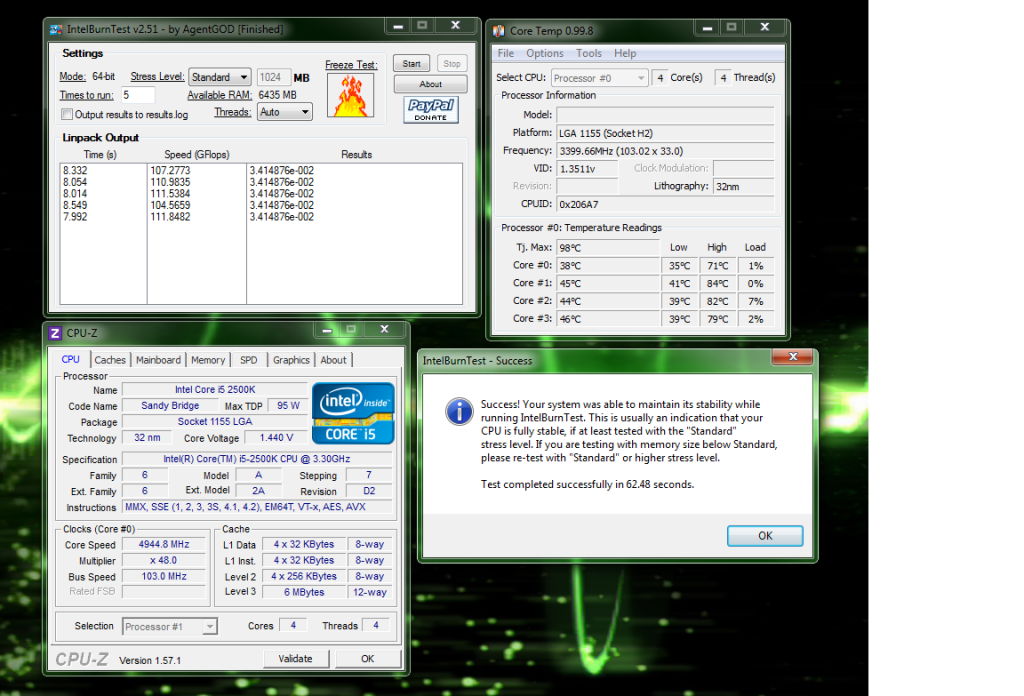
Task: Minimize the CPU-Z window
Action: 327,330
